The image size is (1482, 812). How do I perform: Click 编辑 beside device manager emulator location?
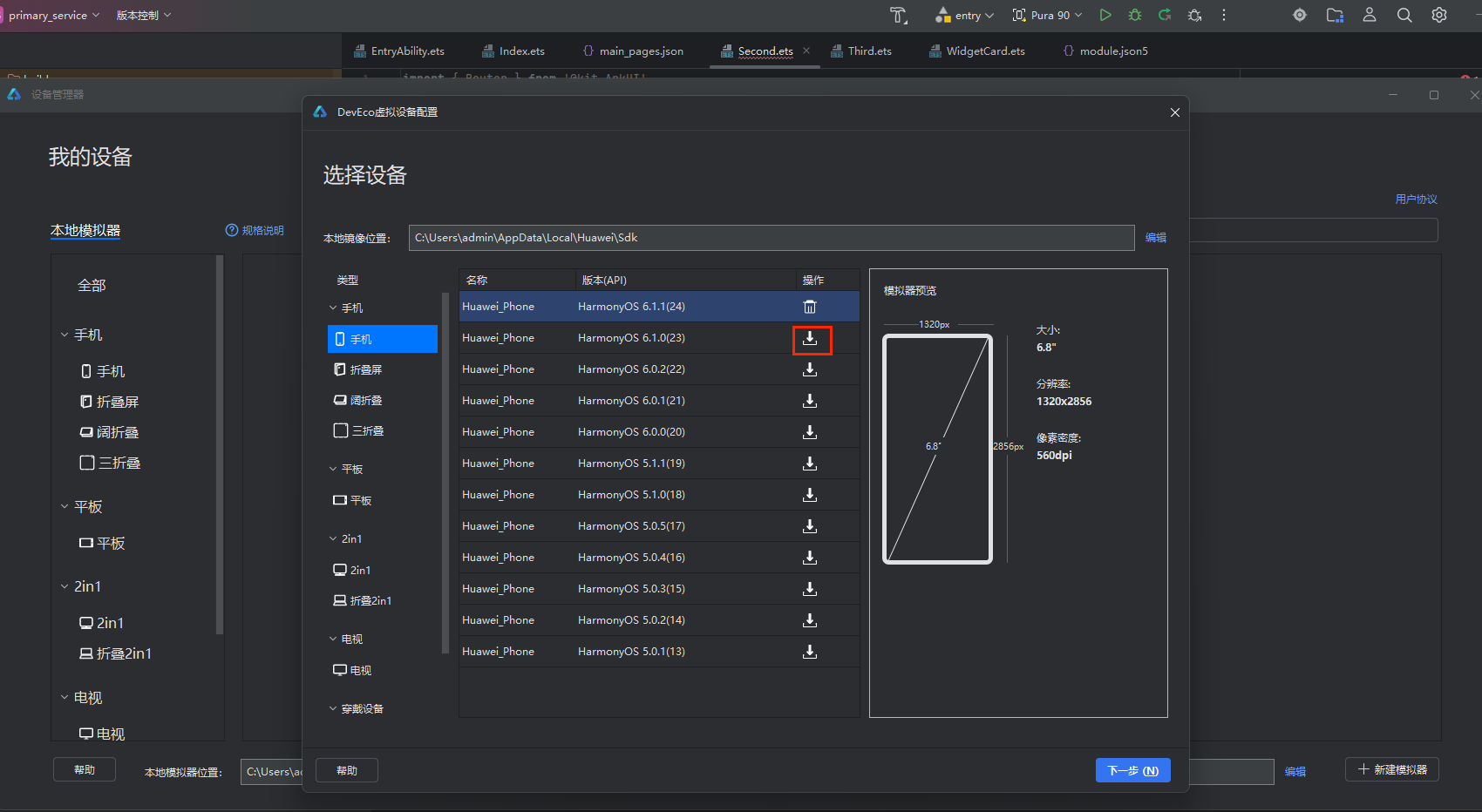pos(1295,772)
